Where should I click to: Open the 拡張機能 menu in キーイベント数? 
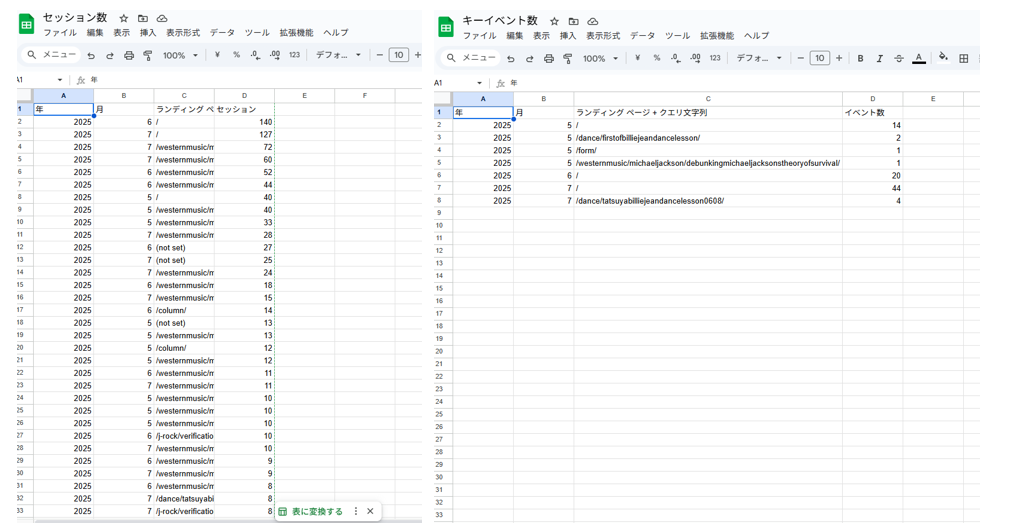pyautogui.click(x=716, y=36)
